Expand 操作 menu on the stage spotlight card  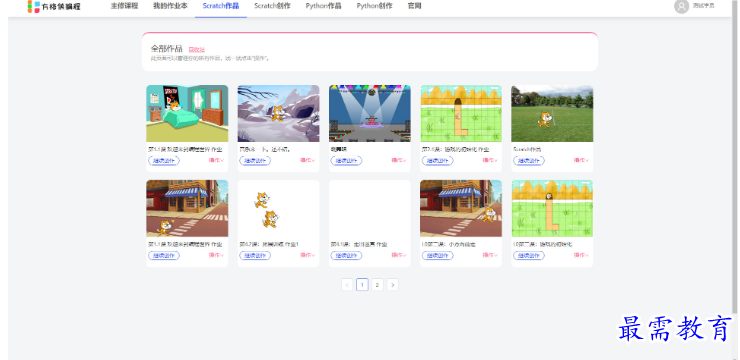(399, 160)
